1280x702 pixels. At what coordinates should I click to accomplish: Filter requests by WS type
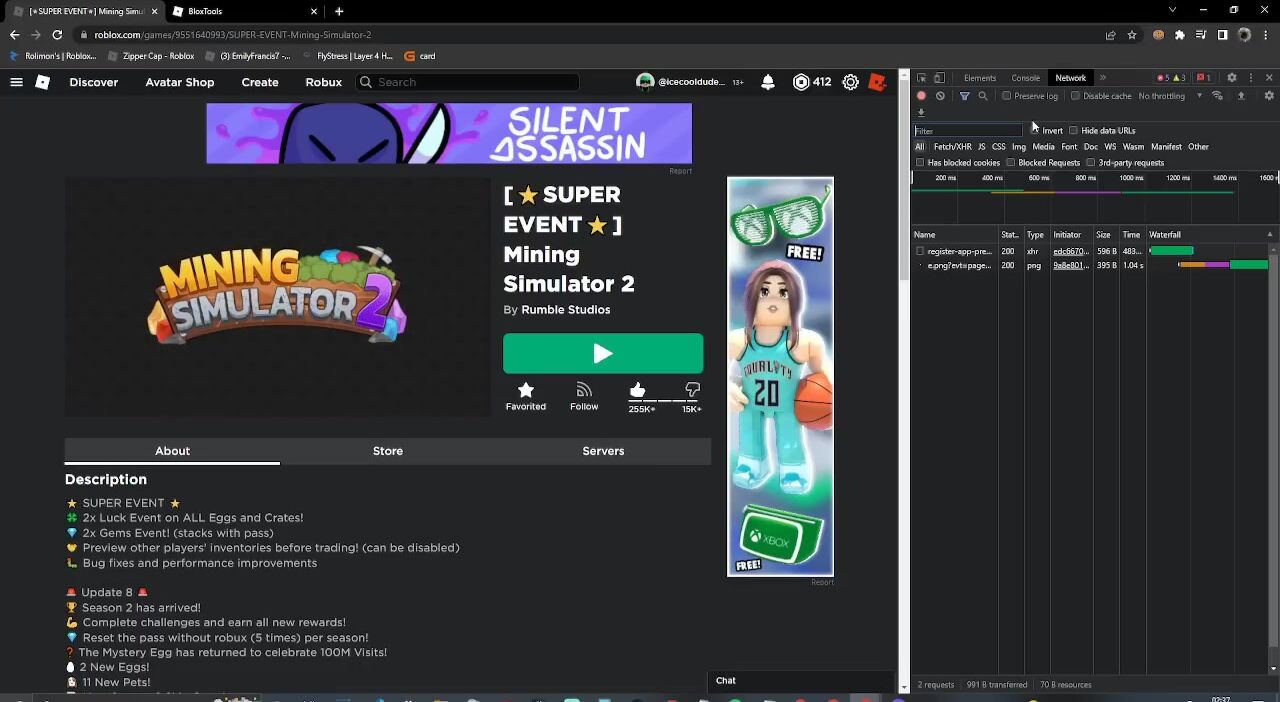(x=1110, y=147)
